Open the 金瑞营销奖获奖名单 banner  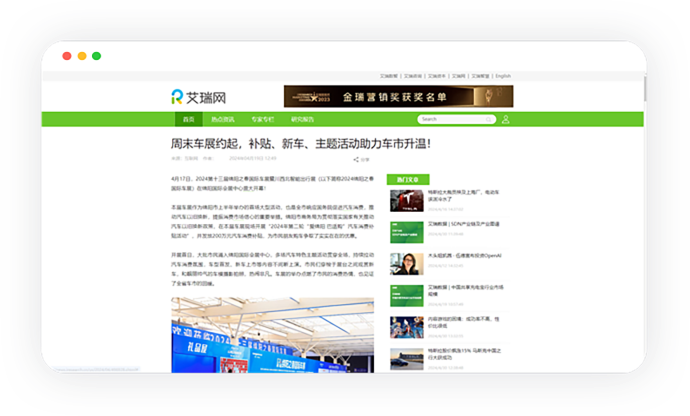[398, 96]
